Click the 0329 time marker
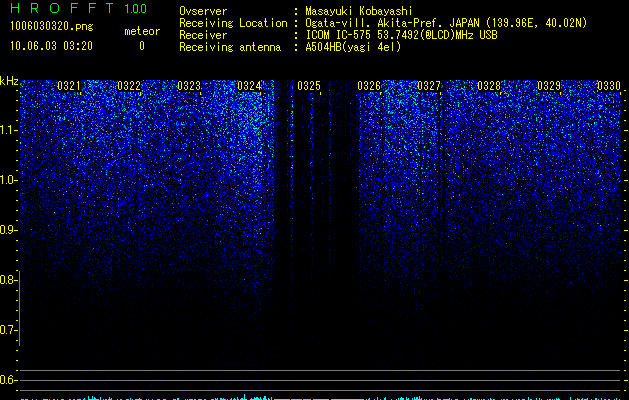This screenshot has width=629, height=400. pyautogui.click(x=549, y=86)
